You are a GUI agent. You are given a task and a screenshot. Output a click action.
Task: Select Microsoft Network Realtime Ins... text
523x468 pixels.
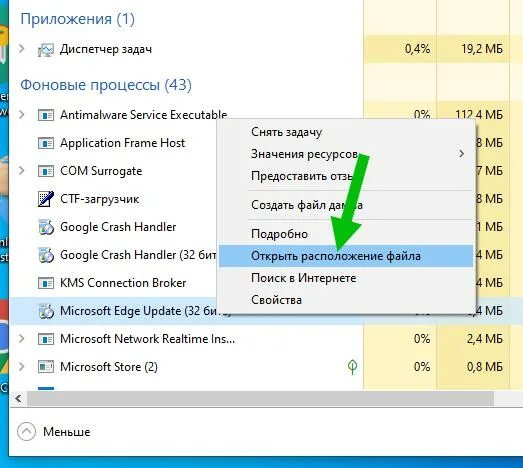coord(147,339)
